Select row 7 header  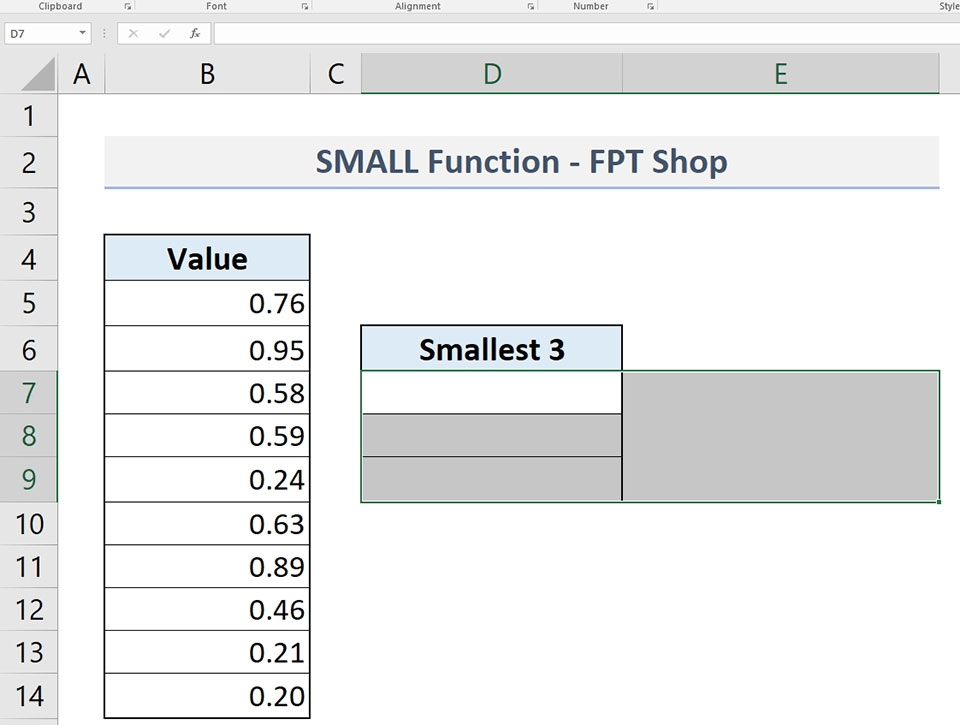[28, 393]
